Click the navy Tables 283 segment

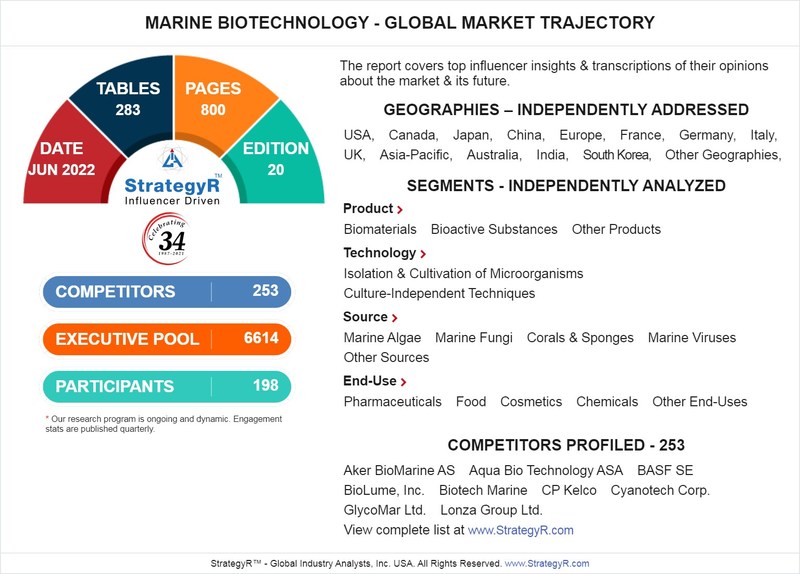(128, 98)
